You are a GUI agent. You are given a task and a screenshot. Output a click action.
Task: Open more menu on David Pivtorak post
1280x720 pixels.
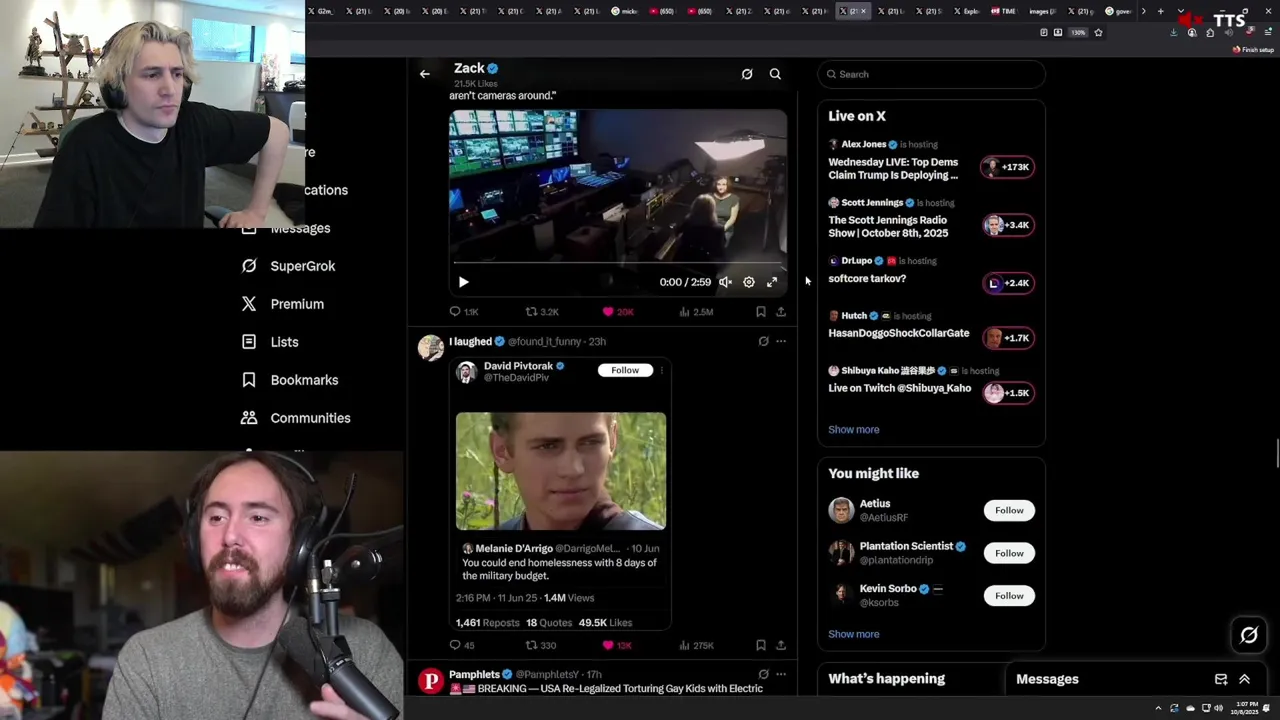tap(662, 370)
